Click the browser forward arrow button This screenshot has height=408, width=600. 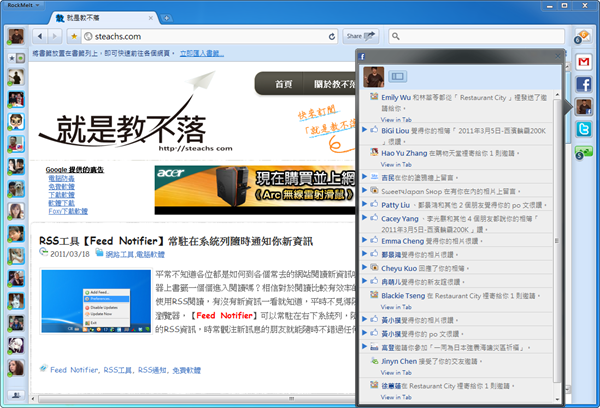click(54, 36)
